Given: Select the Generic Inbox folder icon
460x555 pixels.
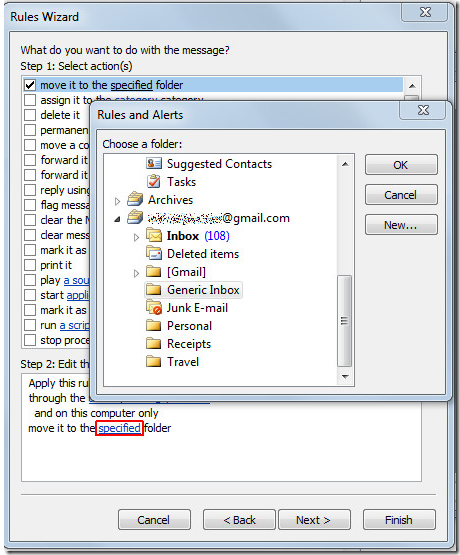Looking at the screenshot, I should click(x=154, y=290).
